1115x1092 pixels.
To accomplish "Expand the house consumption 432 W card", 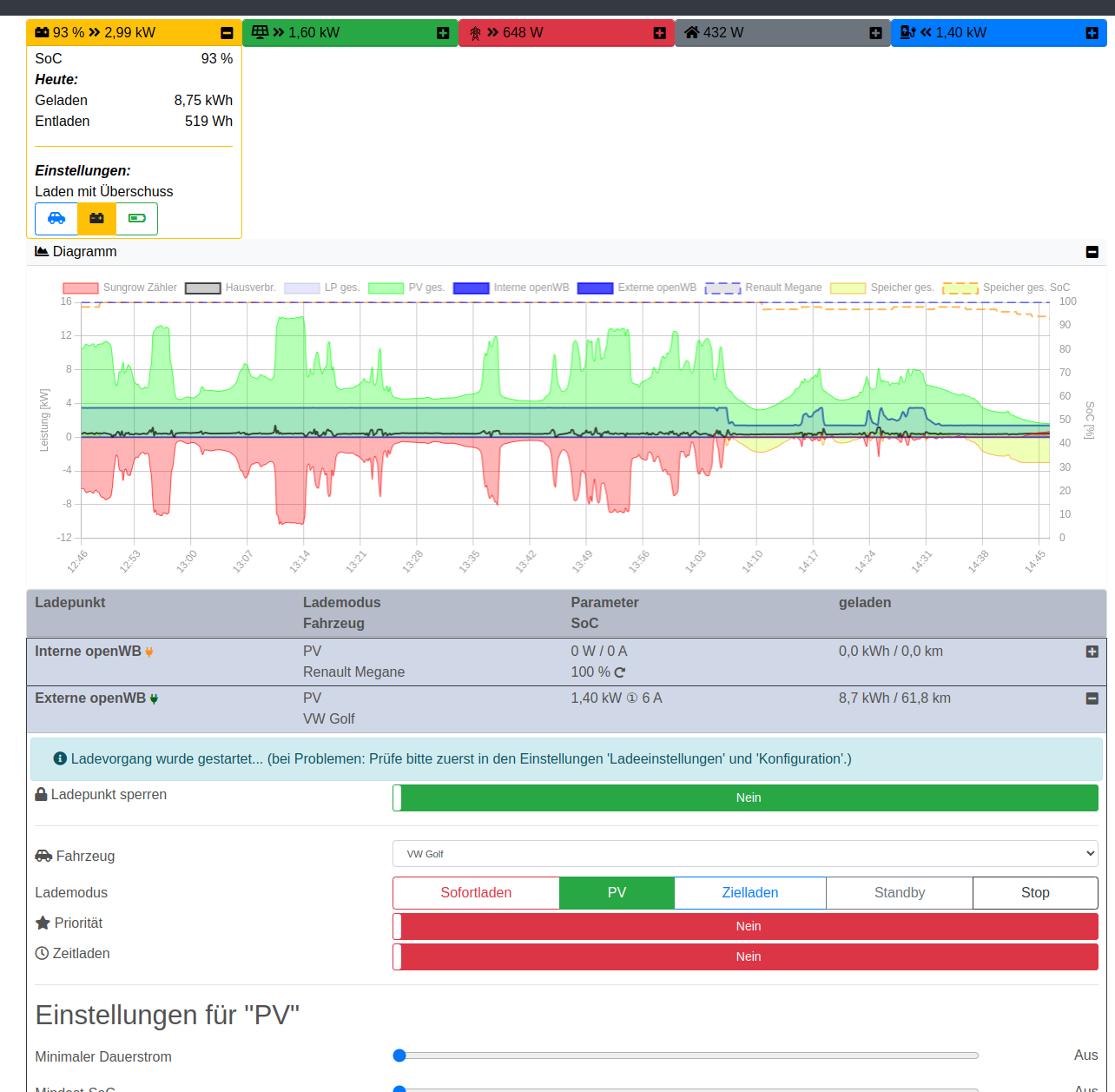I will (x=875, y=33).
